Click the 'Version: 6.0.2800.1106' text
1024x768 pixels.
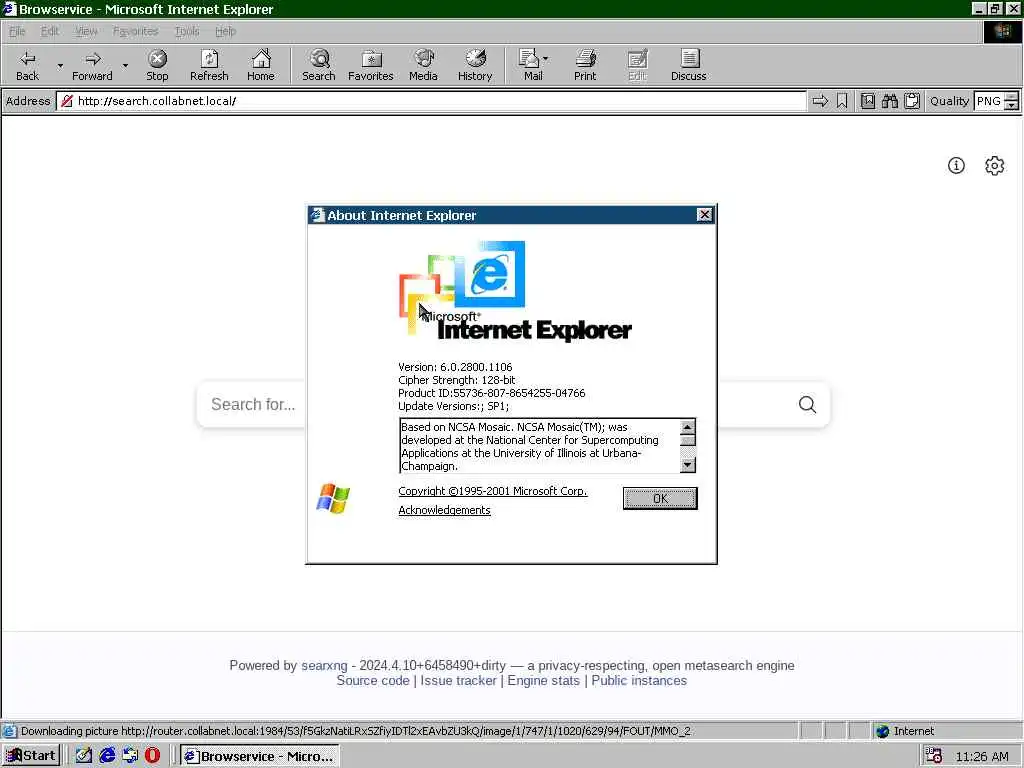tap(455, 367)
